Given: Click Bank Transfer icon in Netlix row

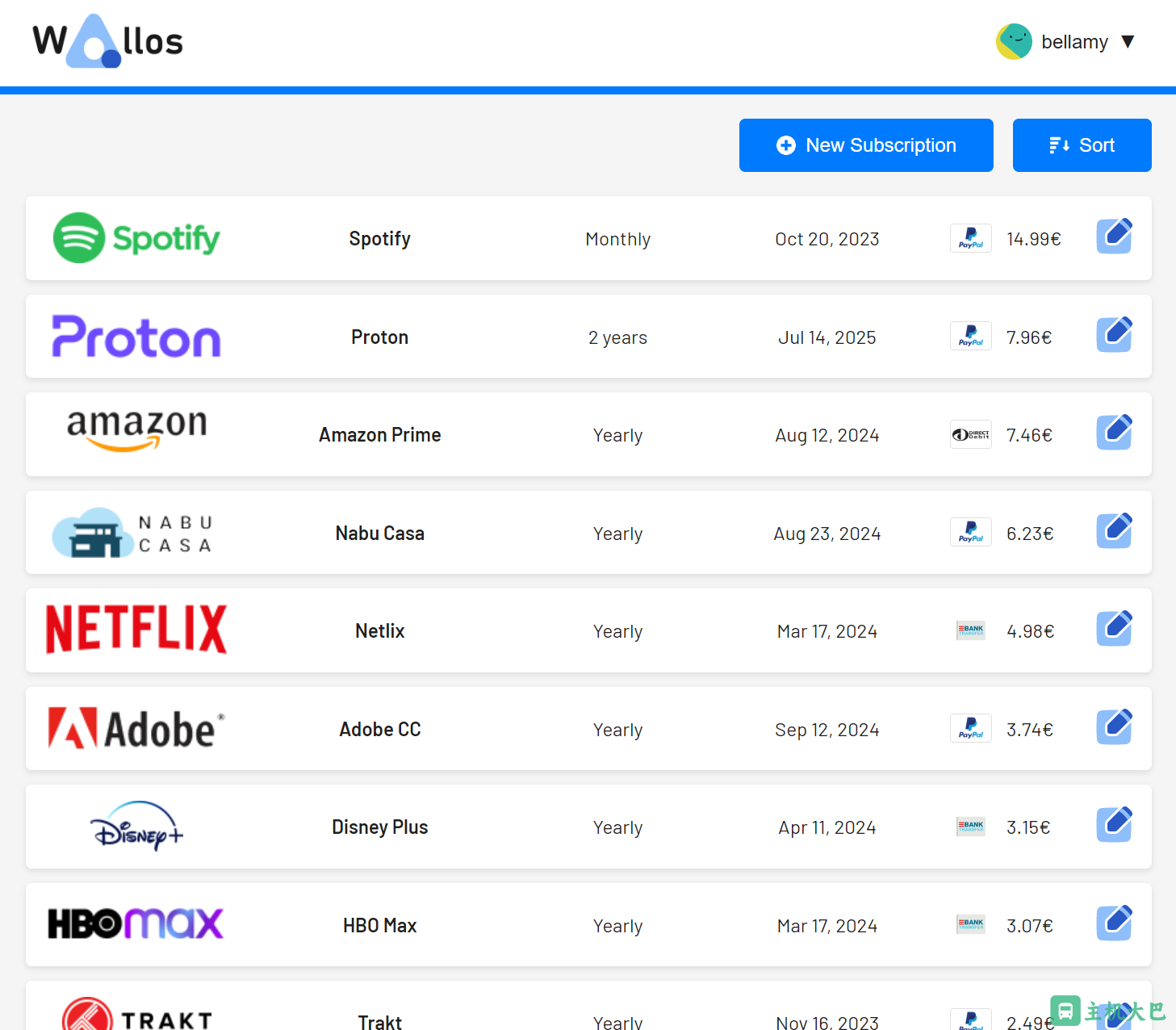Looking at the screenshot, I should coord(971,630).
